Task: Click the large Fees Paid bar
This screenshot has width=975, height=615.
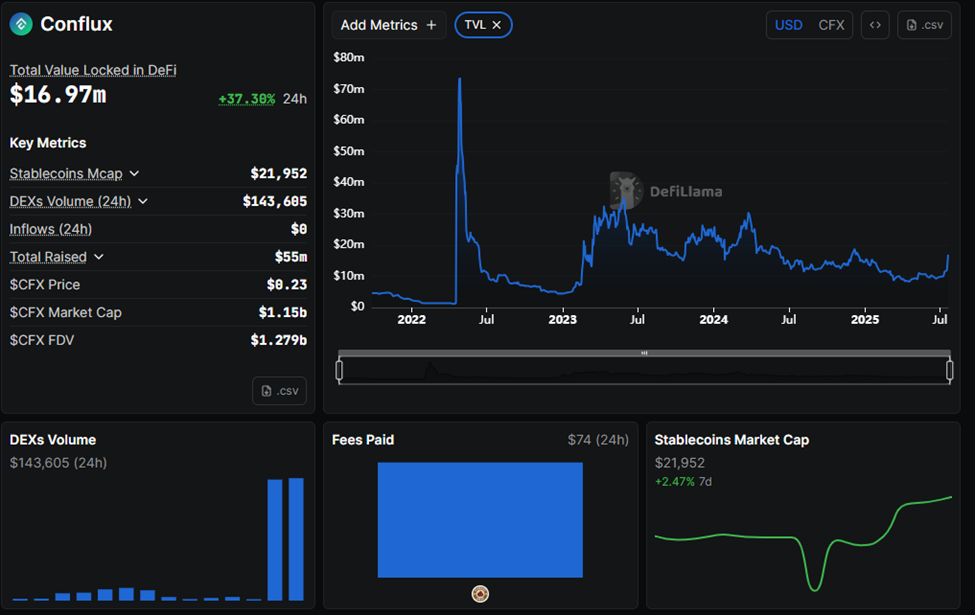Action: [x=480, y=520]
